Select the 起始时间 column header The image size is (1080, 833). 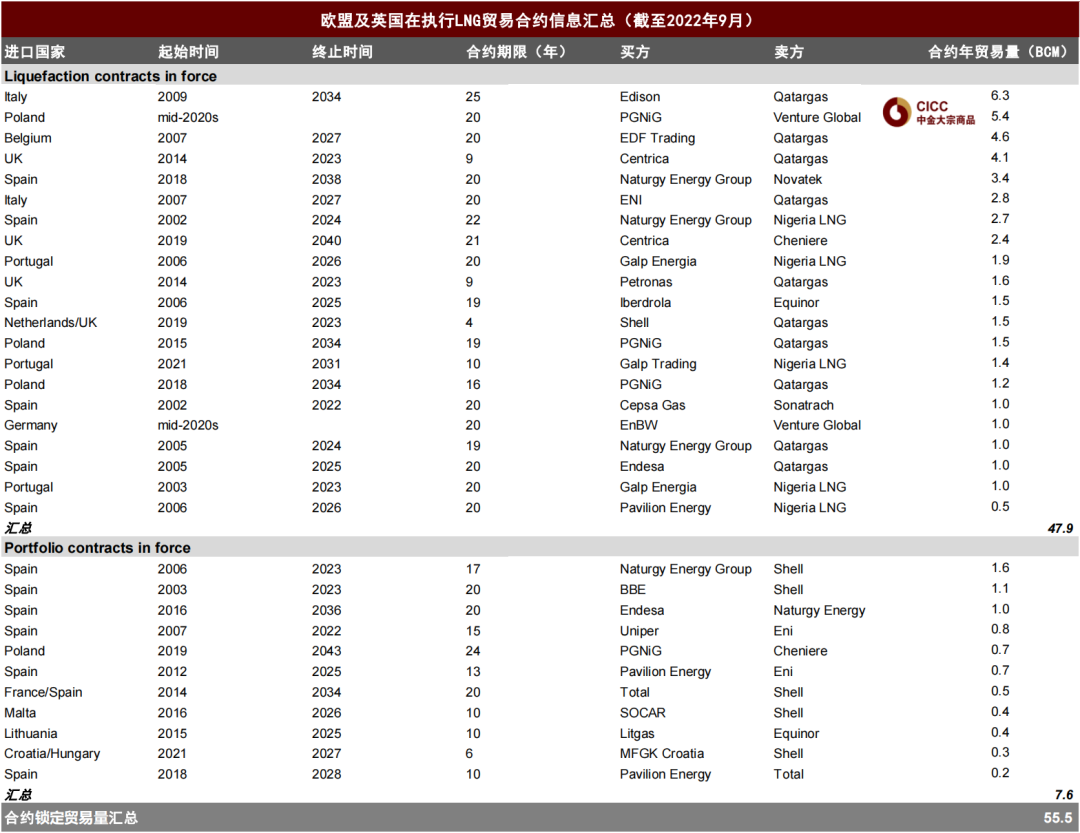pos(188,52)
